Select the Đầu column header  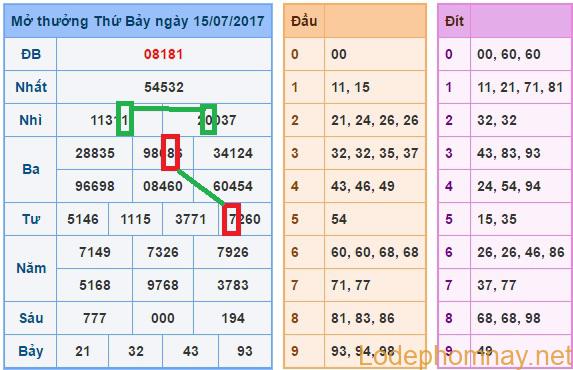(304, 21)
